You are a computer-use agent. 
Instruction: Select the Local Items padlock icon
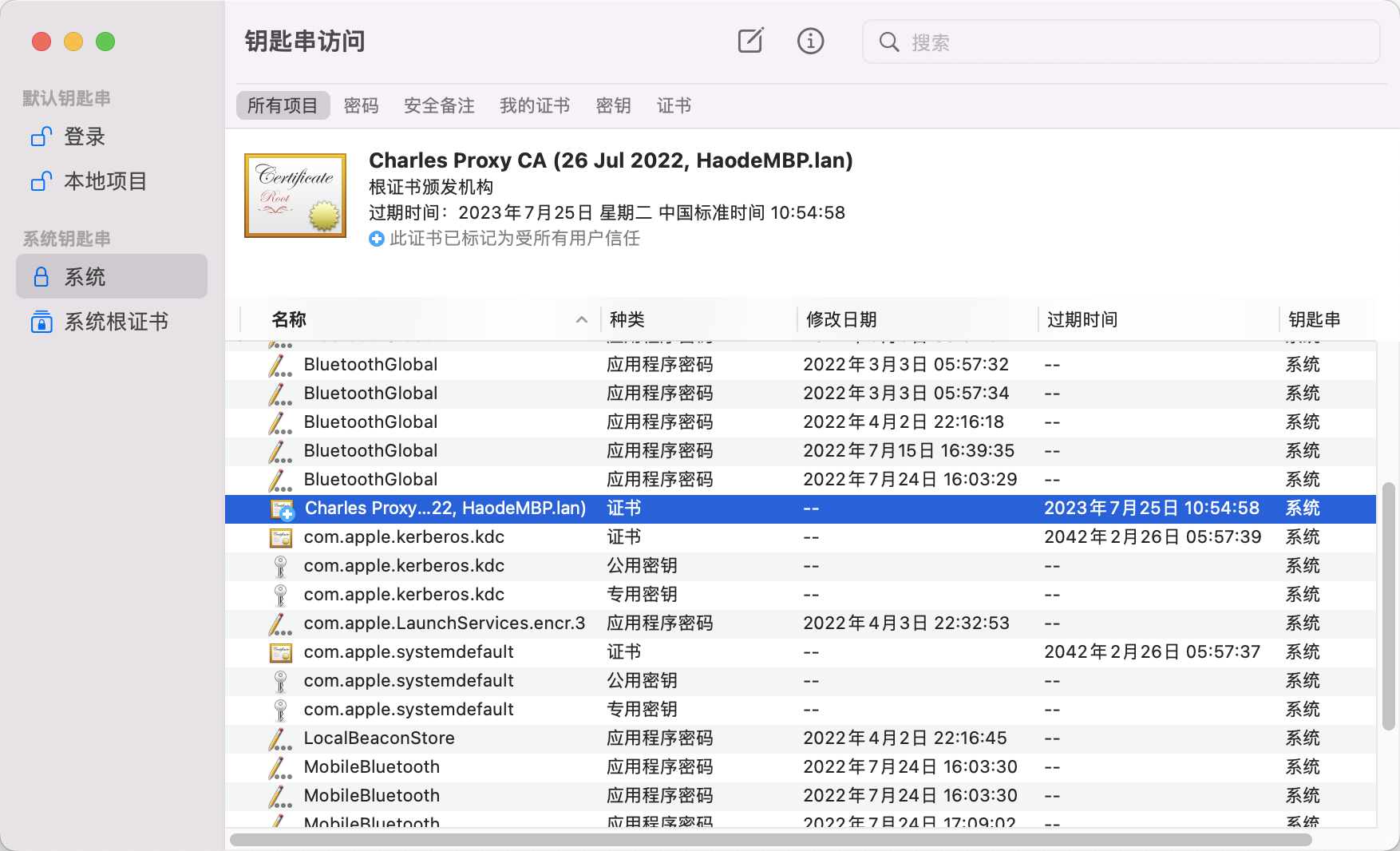pyautogui.click(x=42, y=181)
